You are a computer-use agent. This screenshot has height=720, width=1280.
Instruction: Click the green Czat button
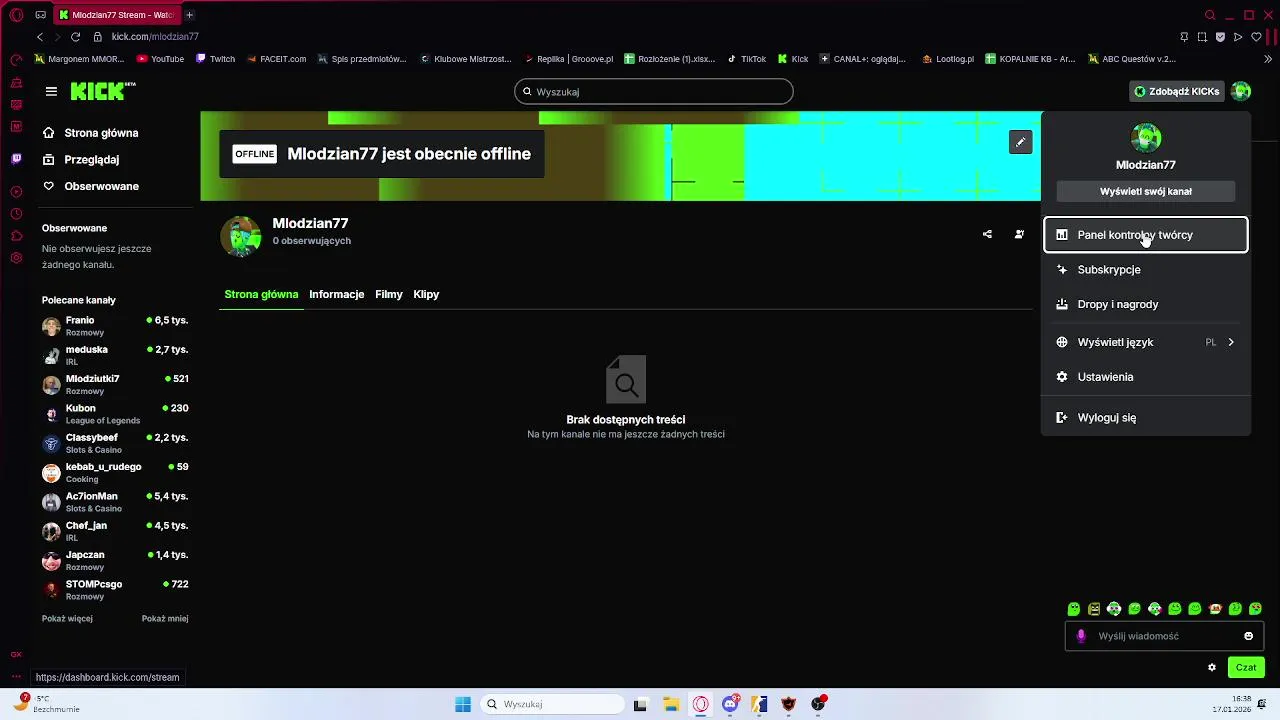1246,667
